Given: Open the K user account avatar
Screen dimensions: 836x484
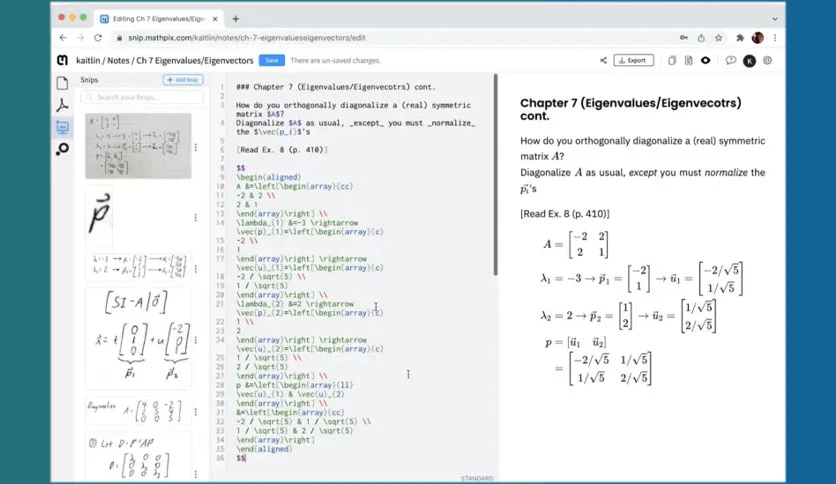Looking at the screenshot, I should [x=749, y=61].
